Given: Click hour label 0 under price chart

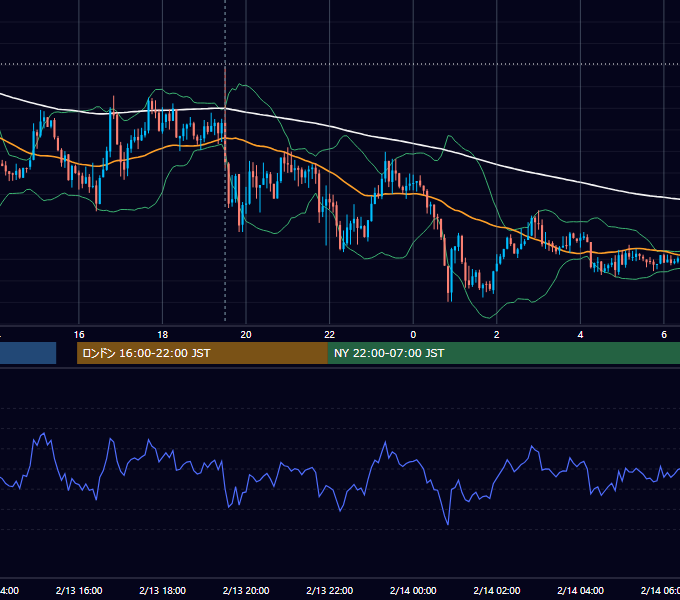Looking at the screenshot, I should (x=413, y=335).
